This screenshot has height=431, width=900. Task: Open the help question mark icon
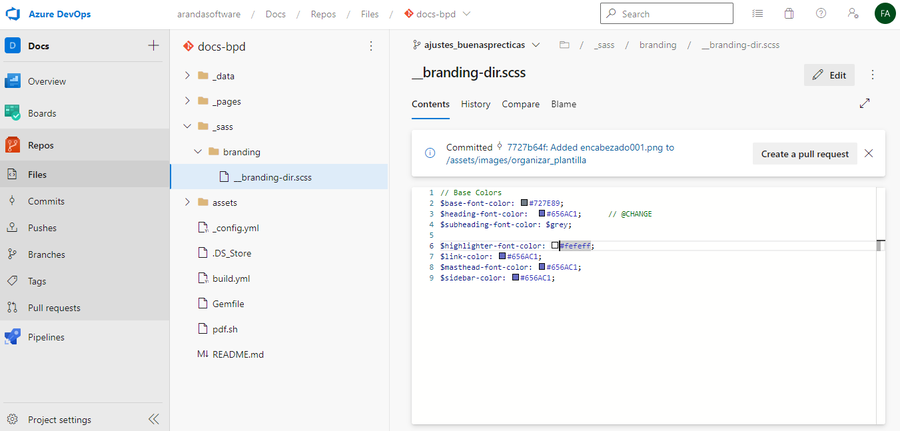[x=820, y=14]
